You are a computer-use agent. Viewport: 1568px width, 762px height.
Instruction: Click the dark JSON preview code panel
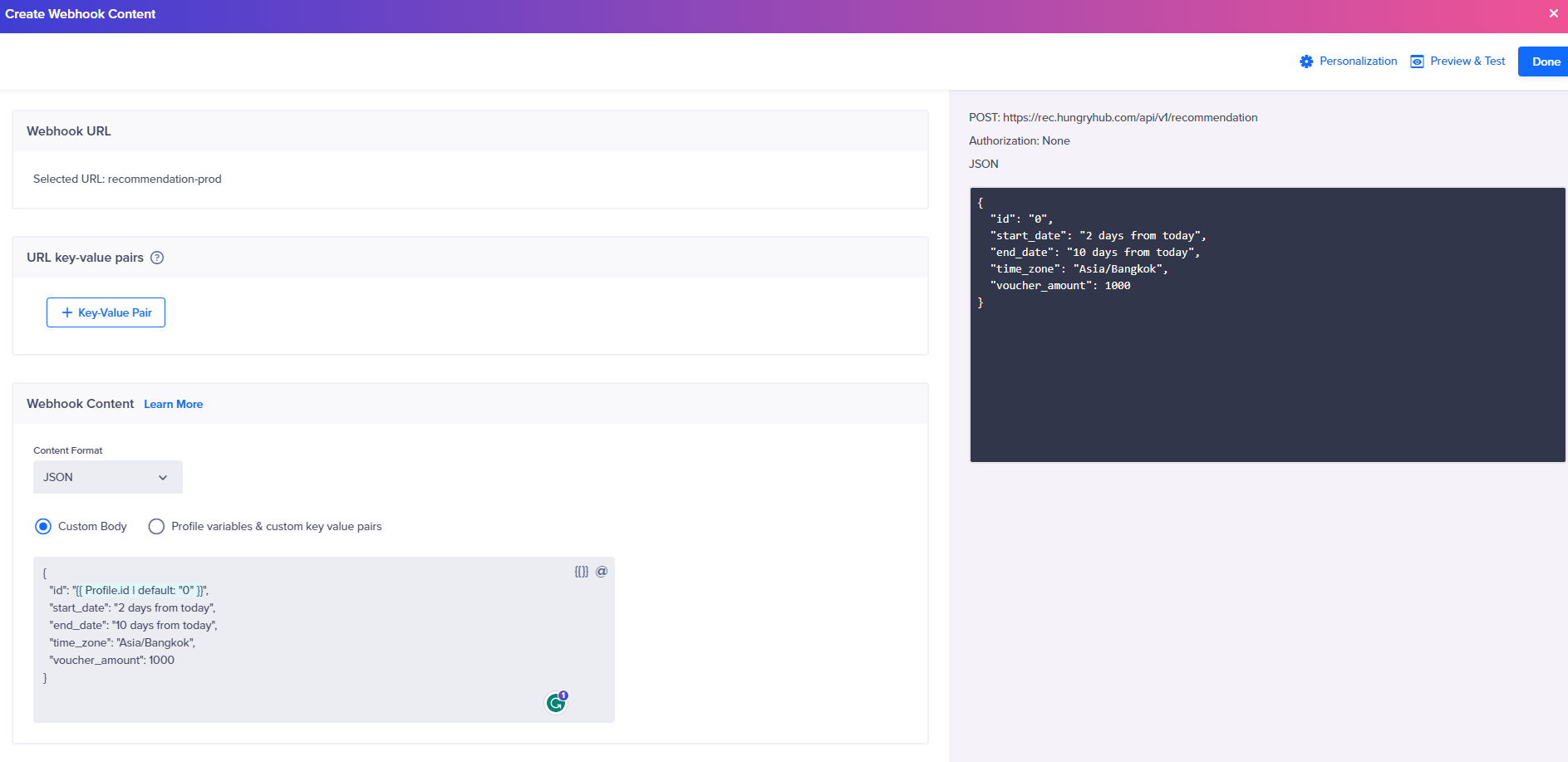1267,374
